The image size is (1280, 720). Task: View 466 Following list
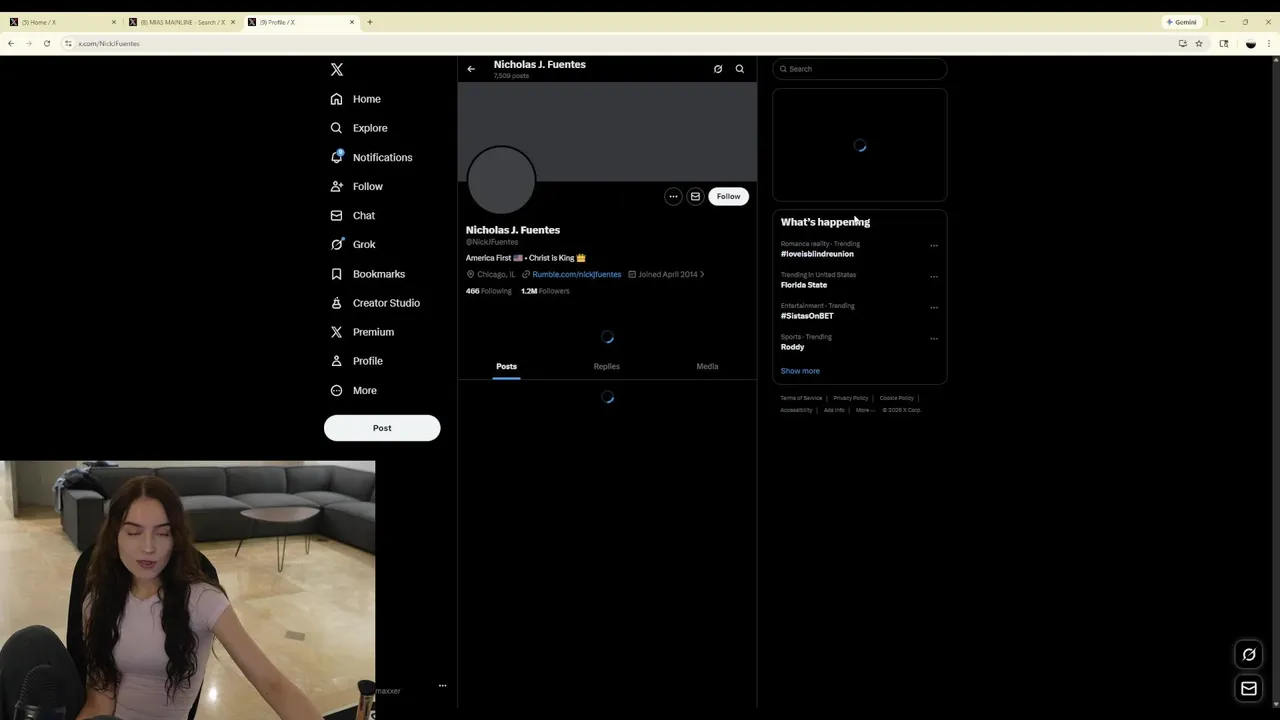(489, 291)
